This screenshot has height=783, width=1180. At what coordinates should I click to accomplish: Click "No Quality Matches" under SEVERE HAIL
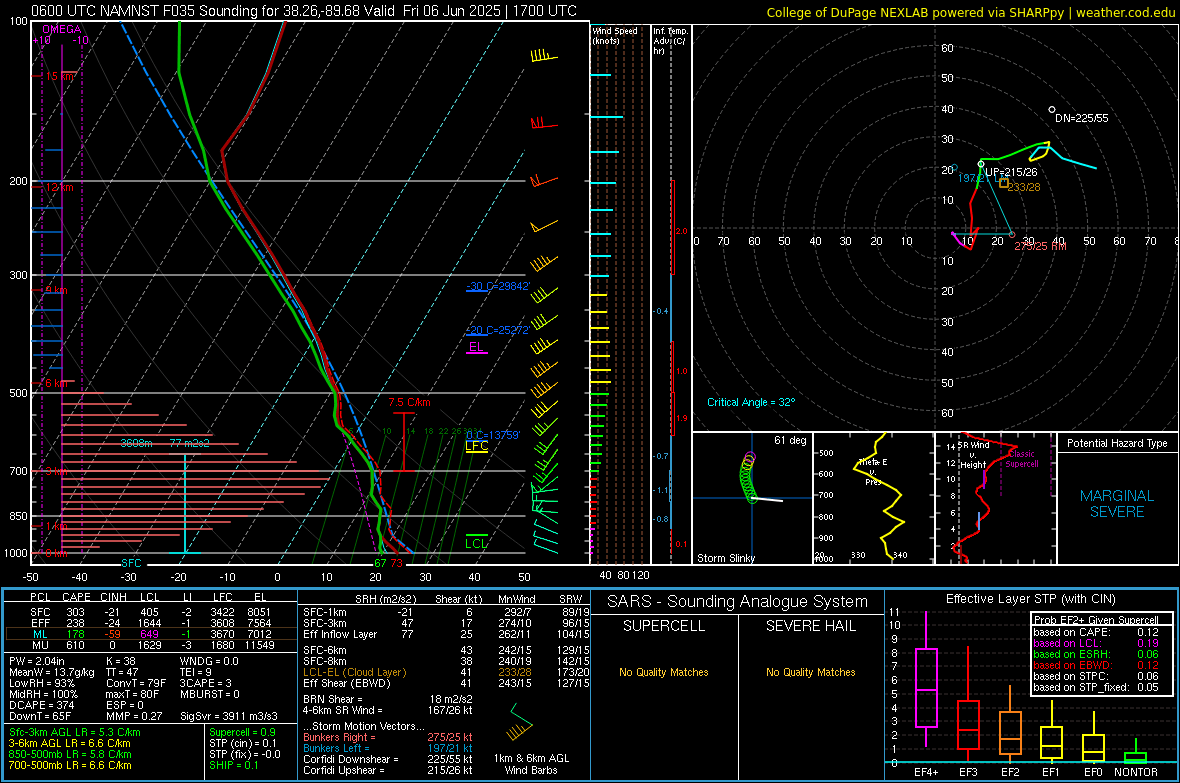click(x=810, y=672)
